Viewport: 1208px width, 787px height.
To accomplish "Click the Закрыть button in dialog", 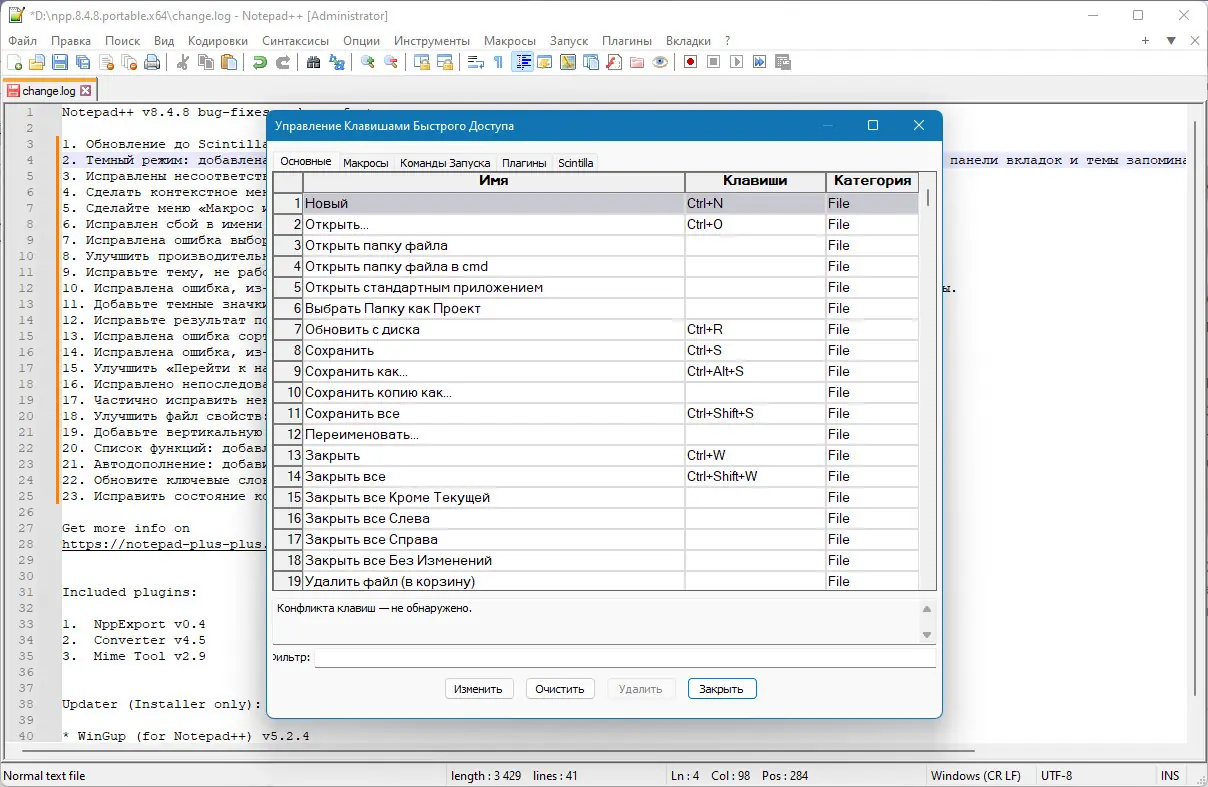I will (722, 689).
